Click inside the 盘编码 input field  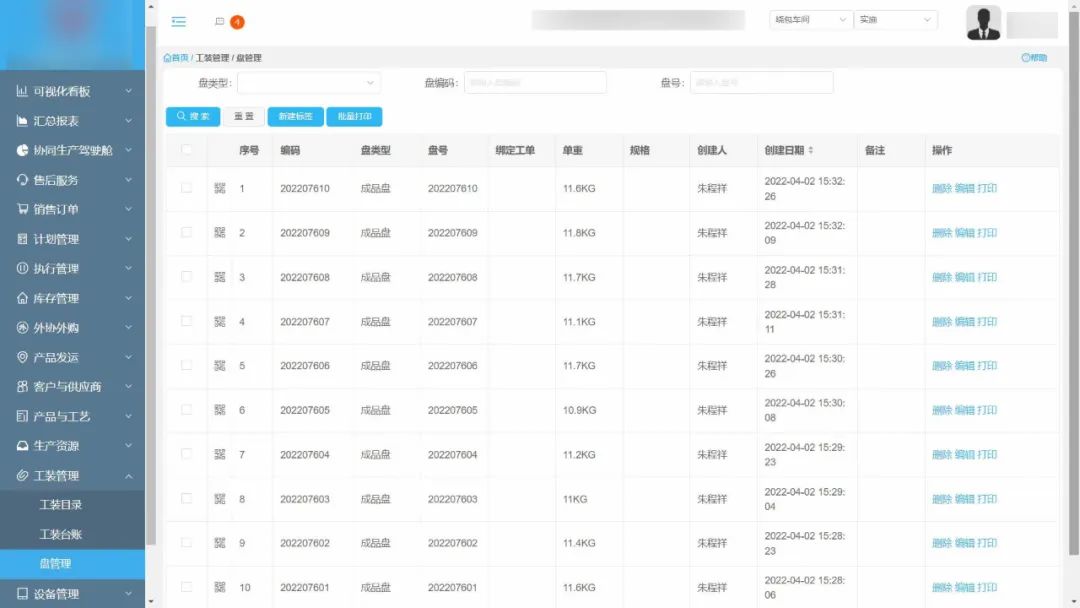[535, 82]
